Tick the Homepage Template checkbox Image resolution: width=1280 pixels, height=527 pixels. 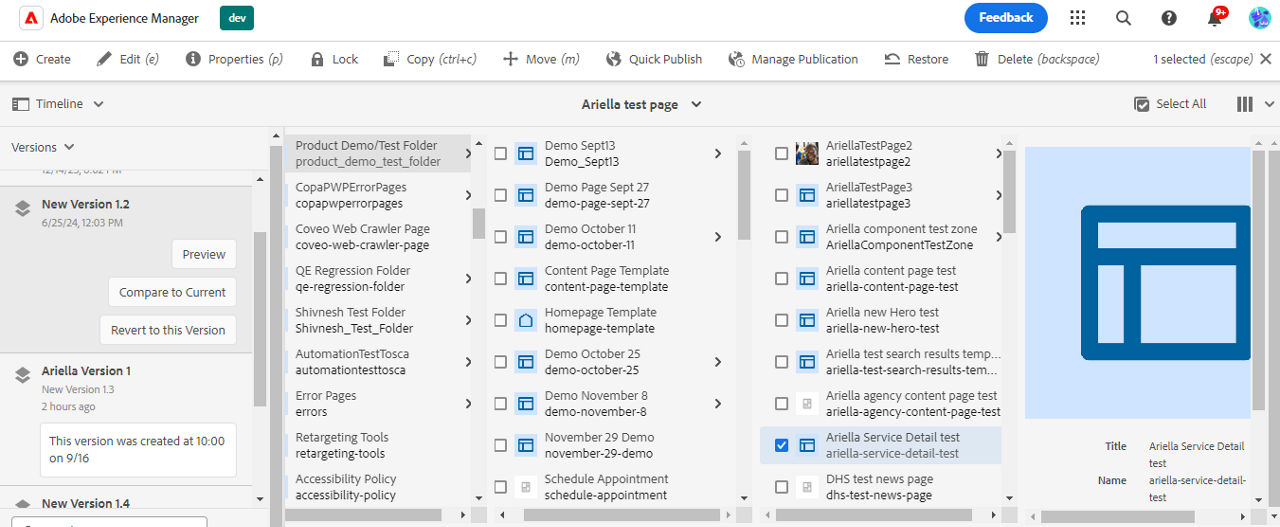[500, 320]
